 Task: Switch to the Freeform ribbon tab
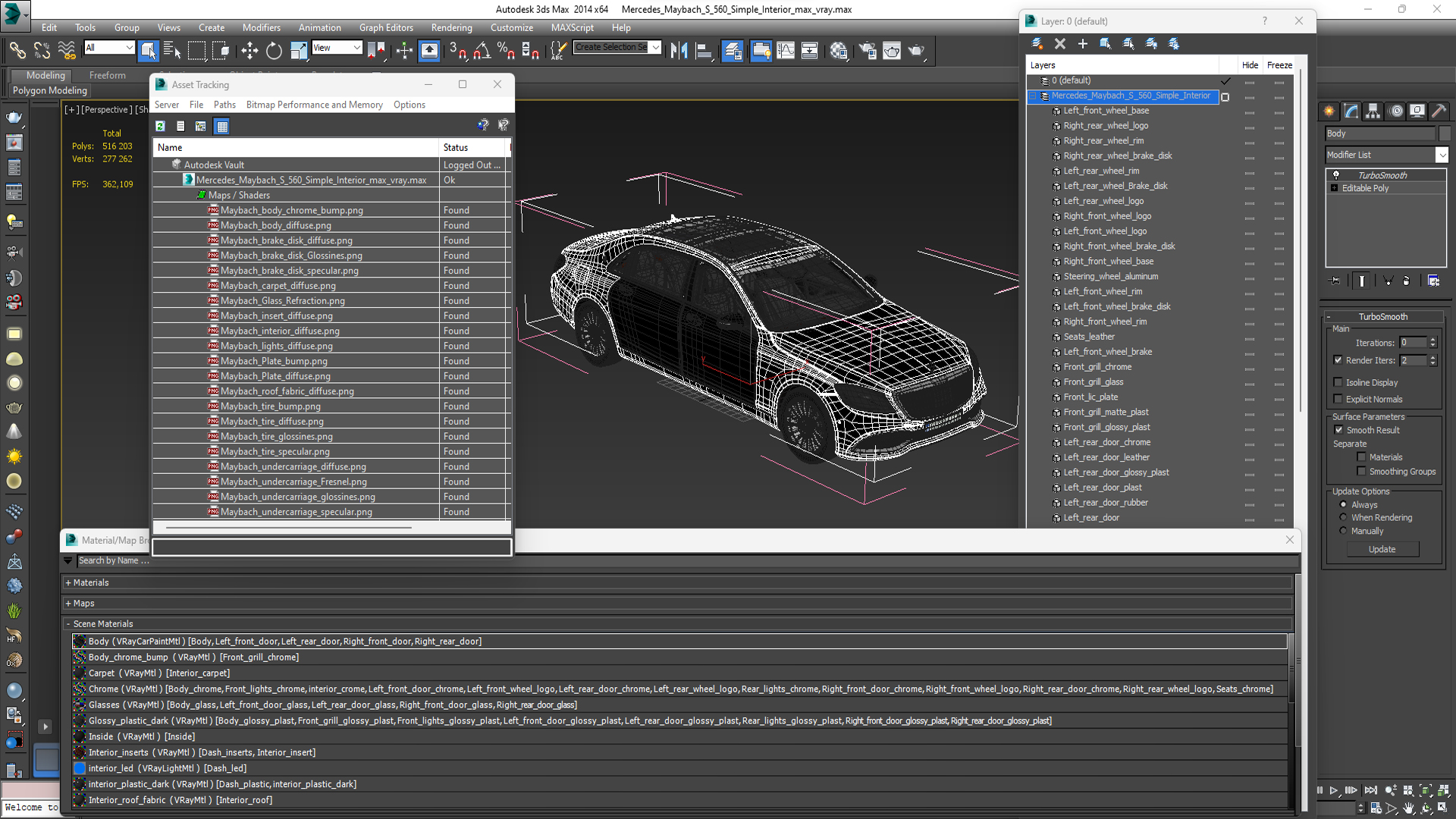pyautogui.click(x=107, y=75)
